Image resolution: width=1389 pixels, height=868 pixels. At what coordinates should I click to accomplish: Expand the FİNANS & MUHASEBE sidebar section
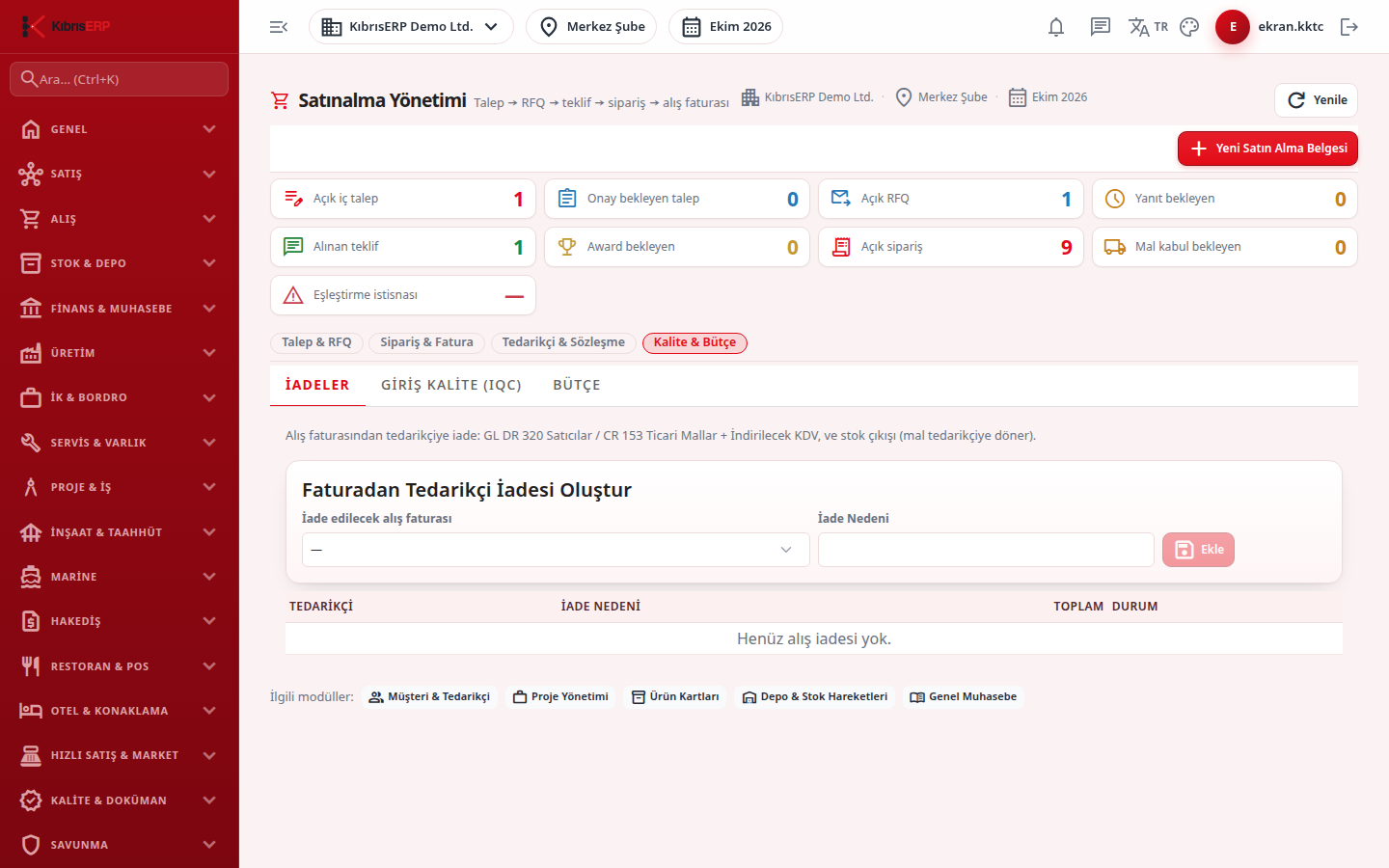coord(120,309)
